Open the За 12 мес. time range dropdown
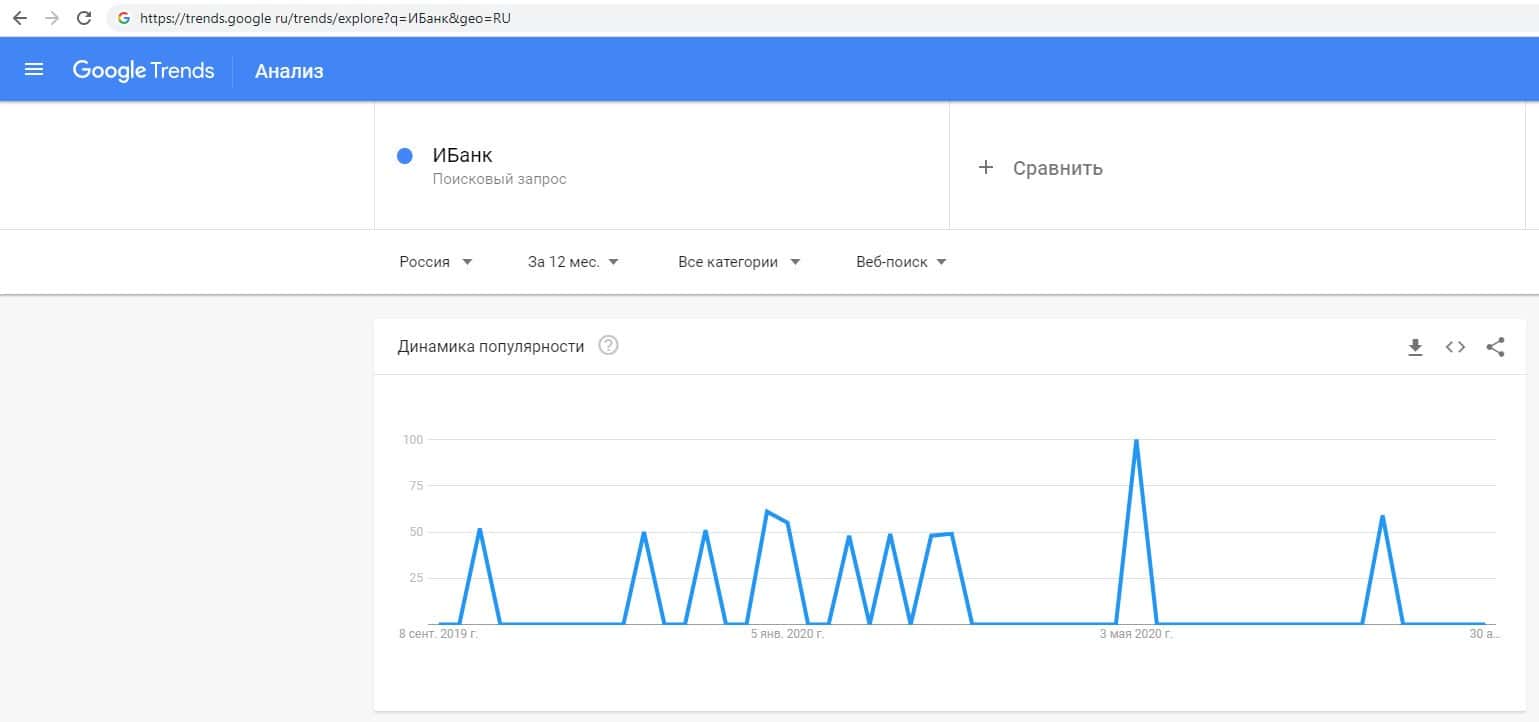The image size is (1539, 722). 573,262
